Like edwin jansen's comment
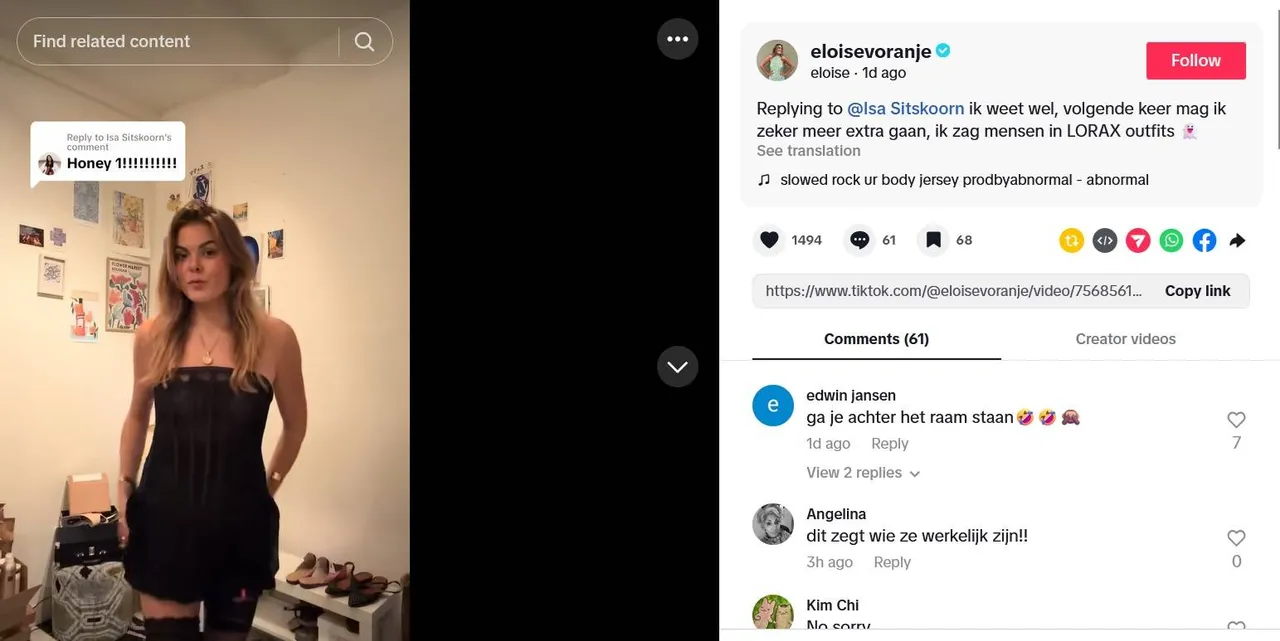Screen dimensions: 1280x641 [1236, 420]
